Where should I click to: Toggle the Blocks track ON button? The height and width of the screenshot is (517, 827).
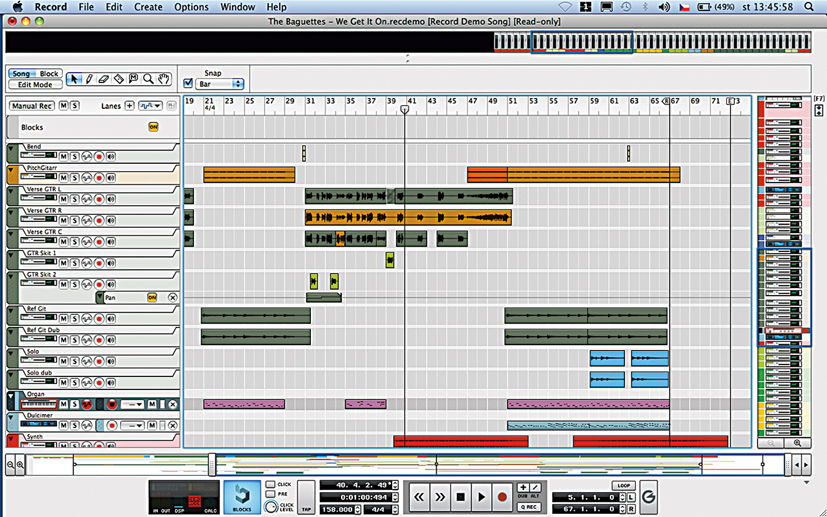tap(153, 127)
